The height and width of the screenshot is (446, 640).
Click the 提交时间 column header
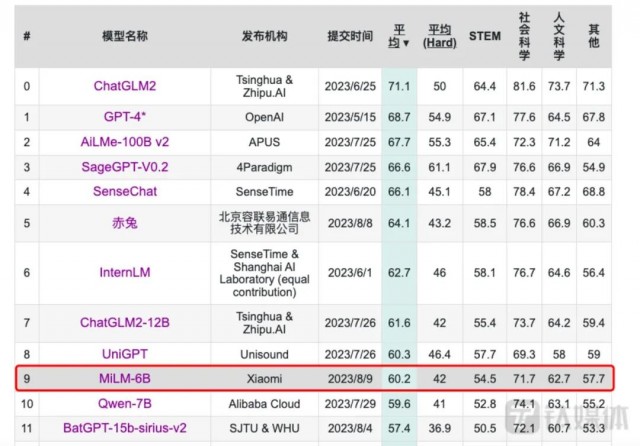point(350,36)
